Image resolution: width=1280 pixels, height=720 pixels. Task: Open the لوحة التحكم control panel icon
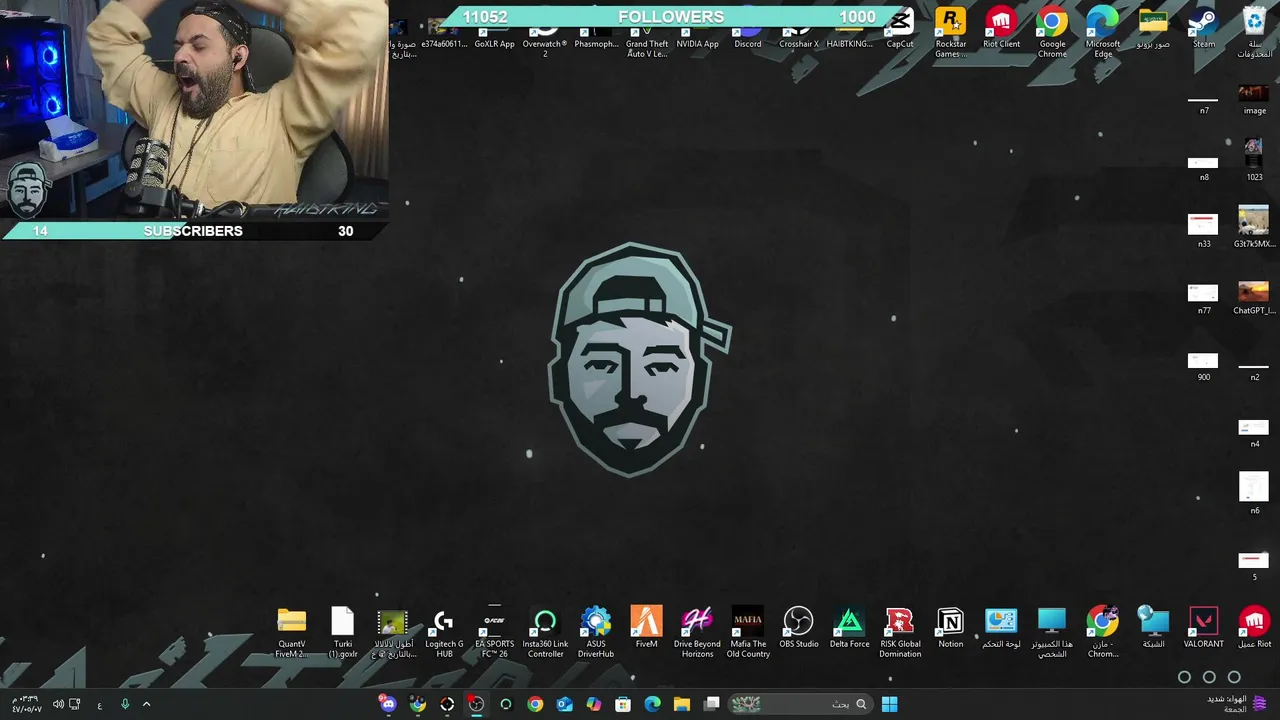pyautogui.click(x=1001, y=628)
